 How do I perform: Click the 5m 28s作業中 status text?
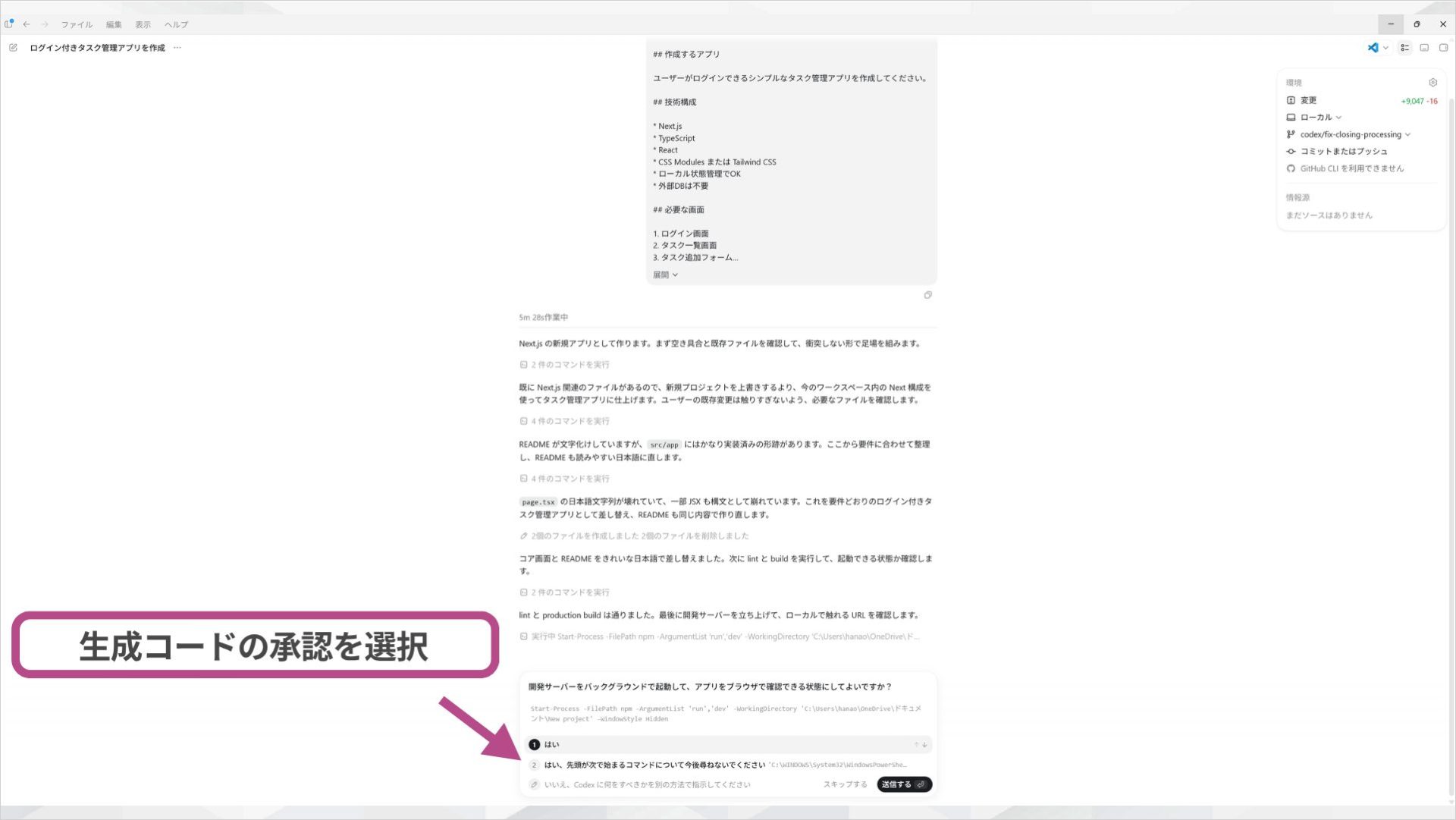coord(543,318)
